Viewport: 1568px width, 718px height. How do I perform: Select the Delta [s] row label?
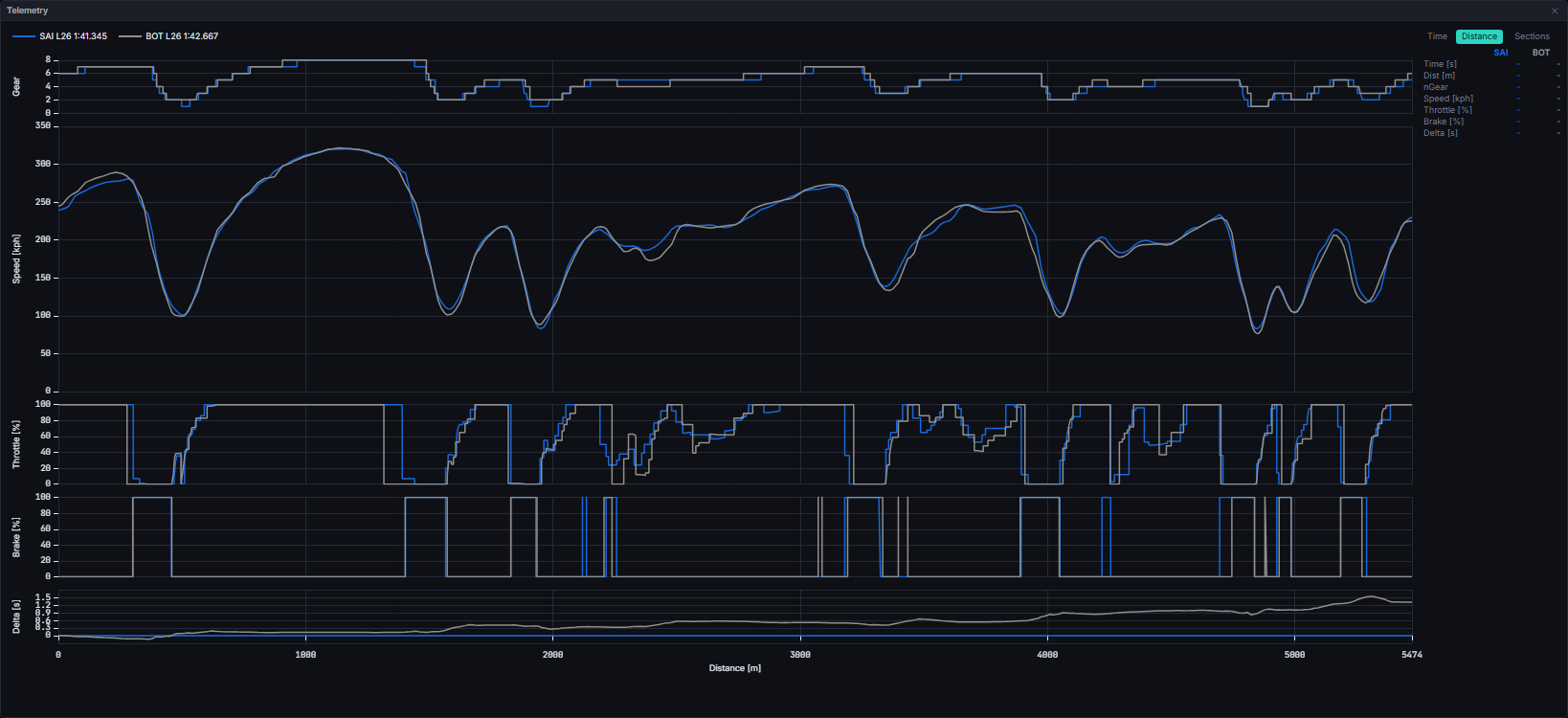(x=1441, y=133)
